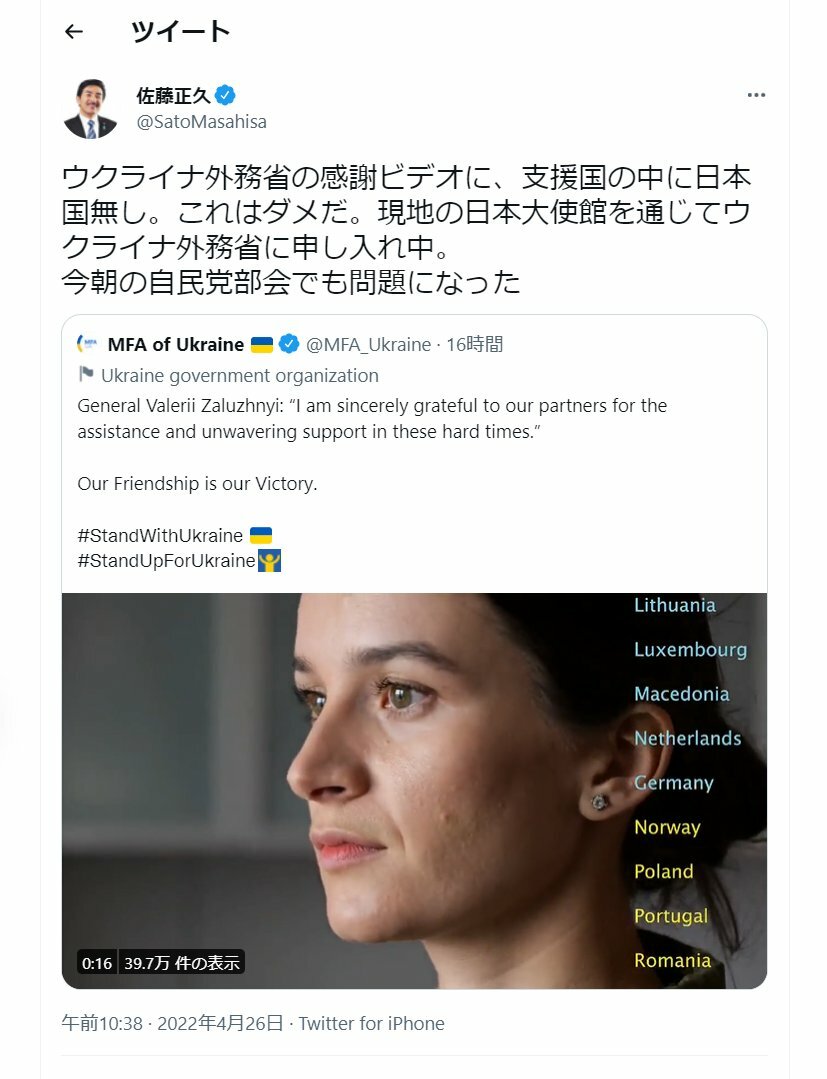Open the 午前10:38 · 2022年4月26日 timestamp
827x1079 pixels.
172,1023
